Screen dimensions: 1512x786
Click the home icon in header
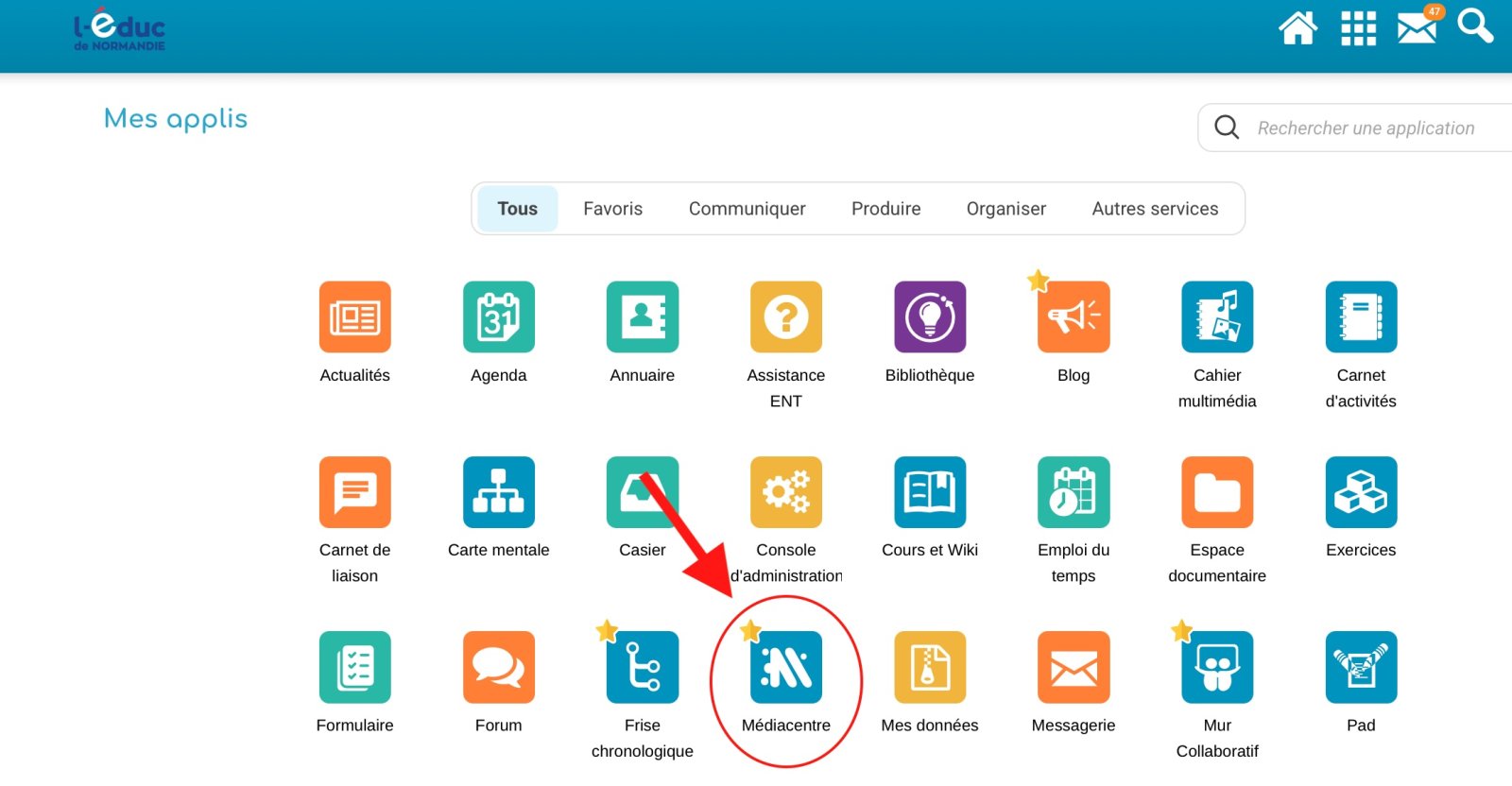(x=1297, y=28)
